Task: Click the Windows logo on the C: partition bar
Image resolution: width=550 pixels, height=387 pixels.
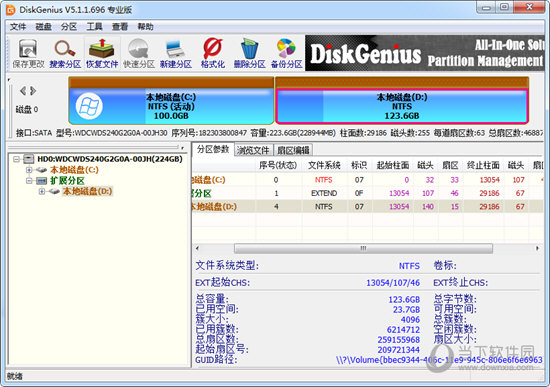Action: (x=89, y=106)
